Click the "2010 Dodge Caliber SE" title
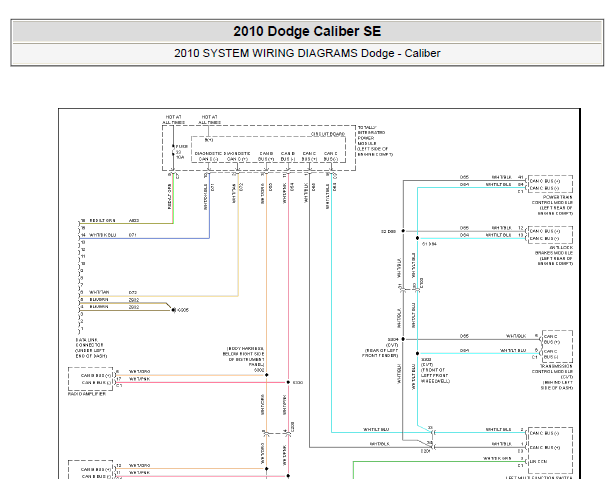The image size is (605, 479). click(307, 31)
